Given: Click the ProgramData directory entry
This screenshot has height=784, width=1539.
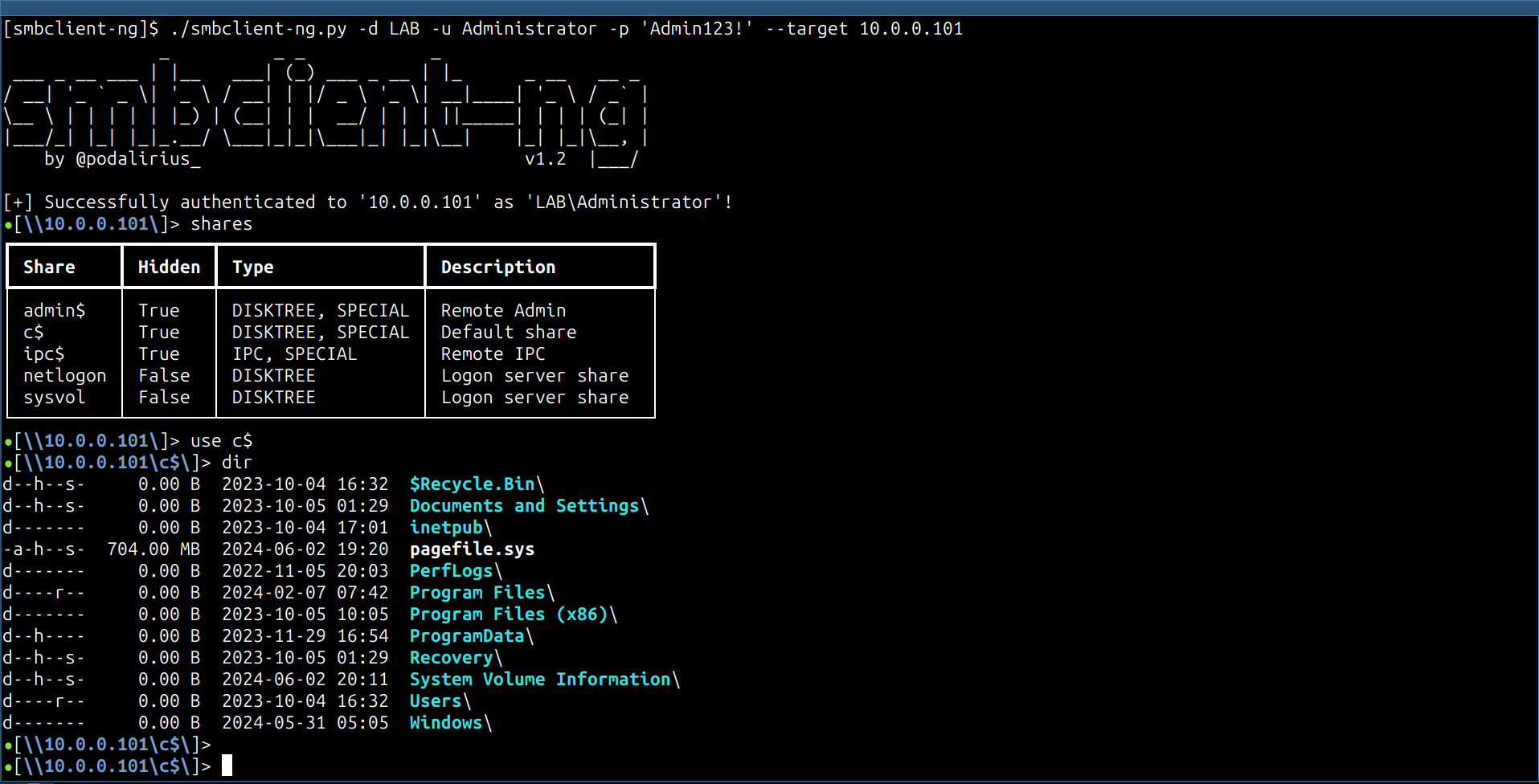Looking at the screenshot, I should pyautogui.click(x=467, y=636).
